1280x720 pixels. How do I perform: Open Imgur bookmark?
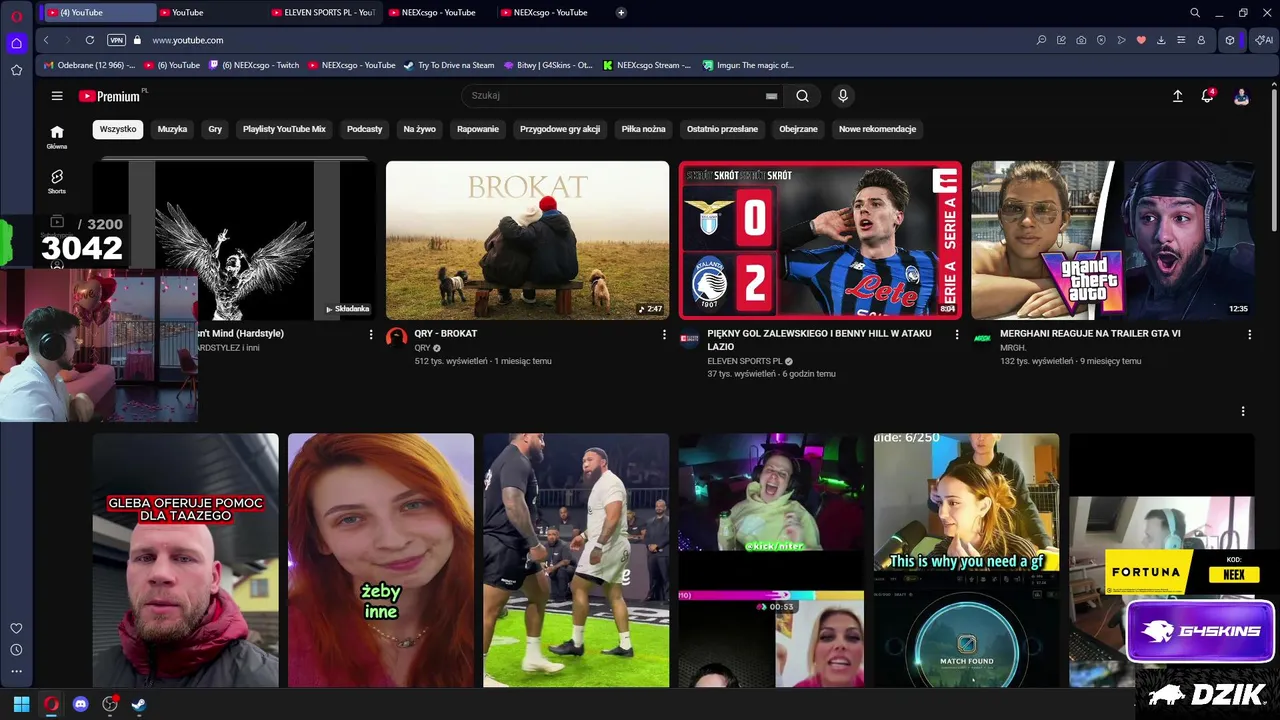(748, 65)
